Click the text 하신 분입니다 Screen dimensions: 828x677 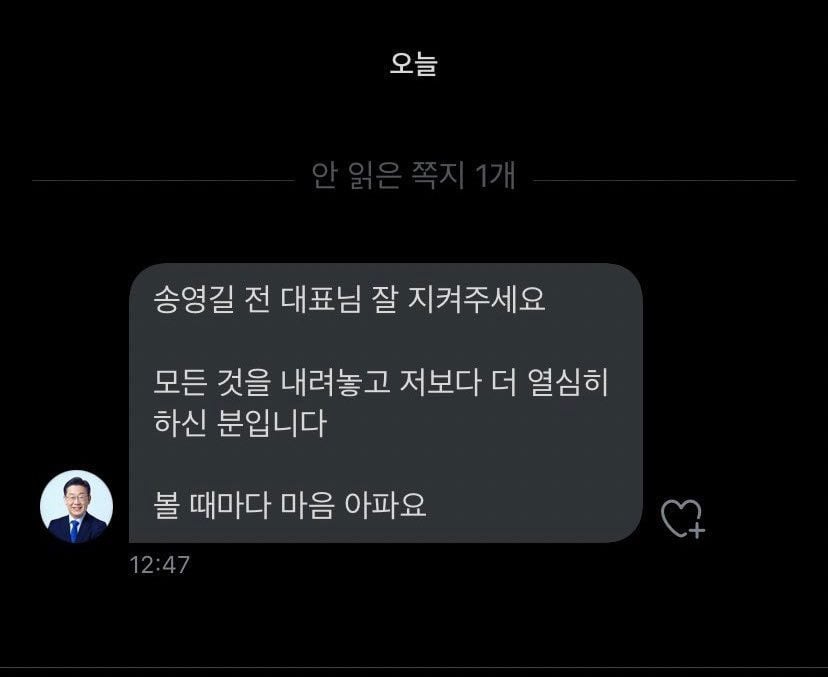coord(240,423)
